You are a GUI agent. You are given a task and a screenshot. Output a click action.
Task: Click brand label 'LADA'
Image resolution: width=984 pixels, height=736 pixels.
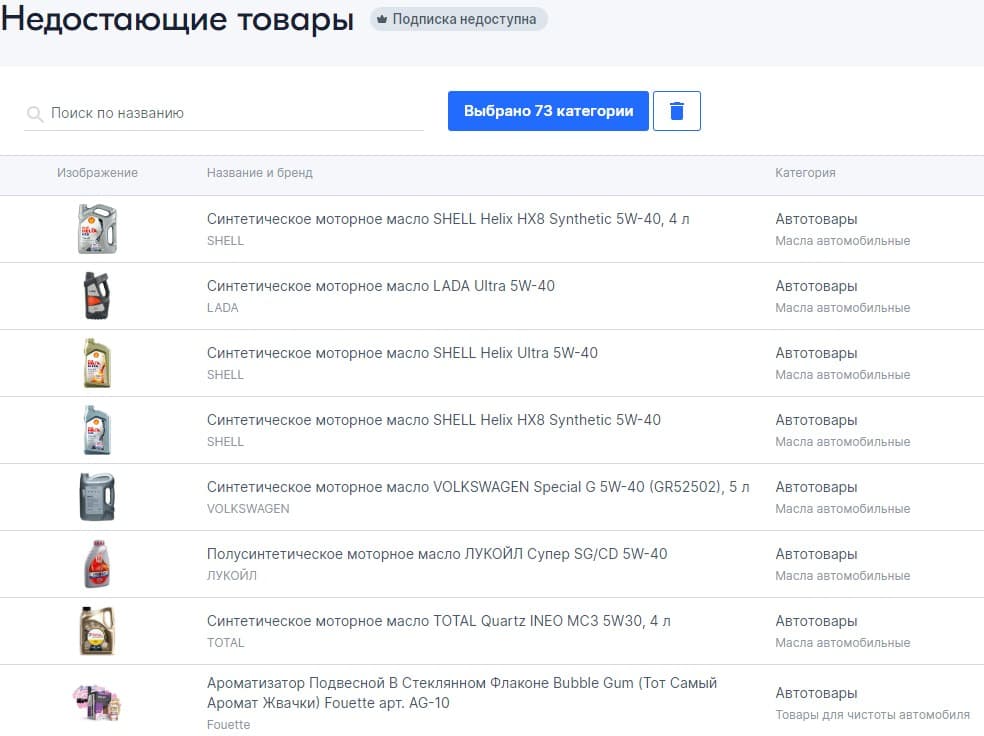click(223, 308)
